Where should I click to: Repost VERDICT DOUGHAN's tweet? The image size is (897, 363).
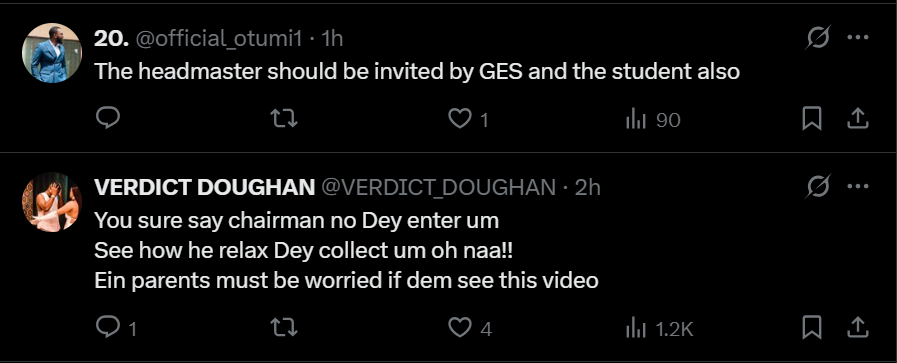(284, 328)
